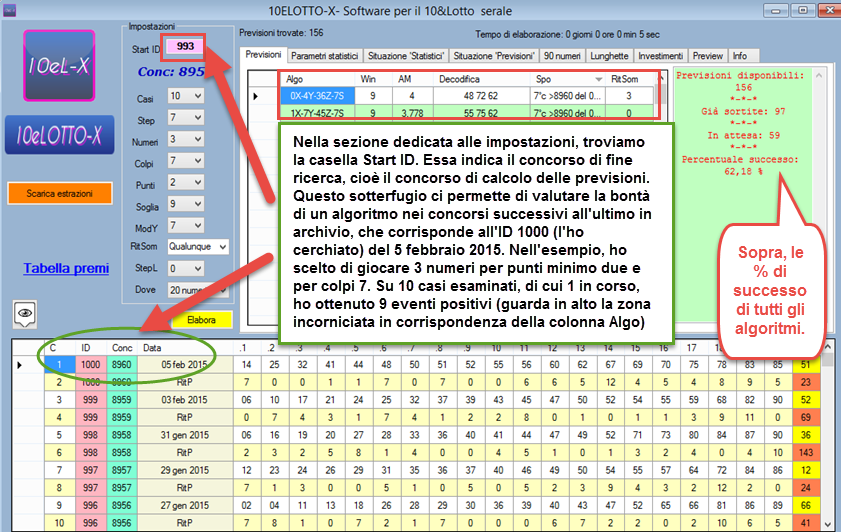
Task: Click date cell 03 feb 2015
Action: [x=185, y=400]
